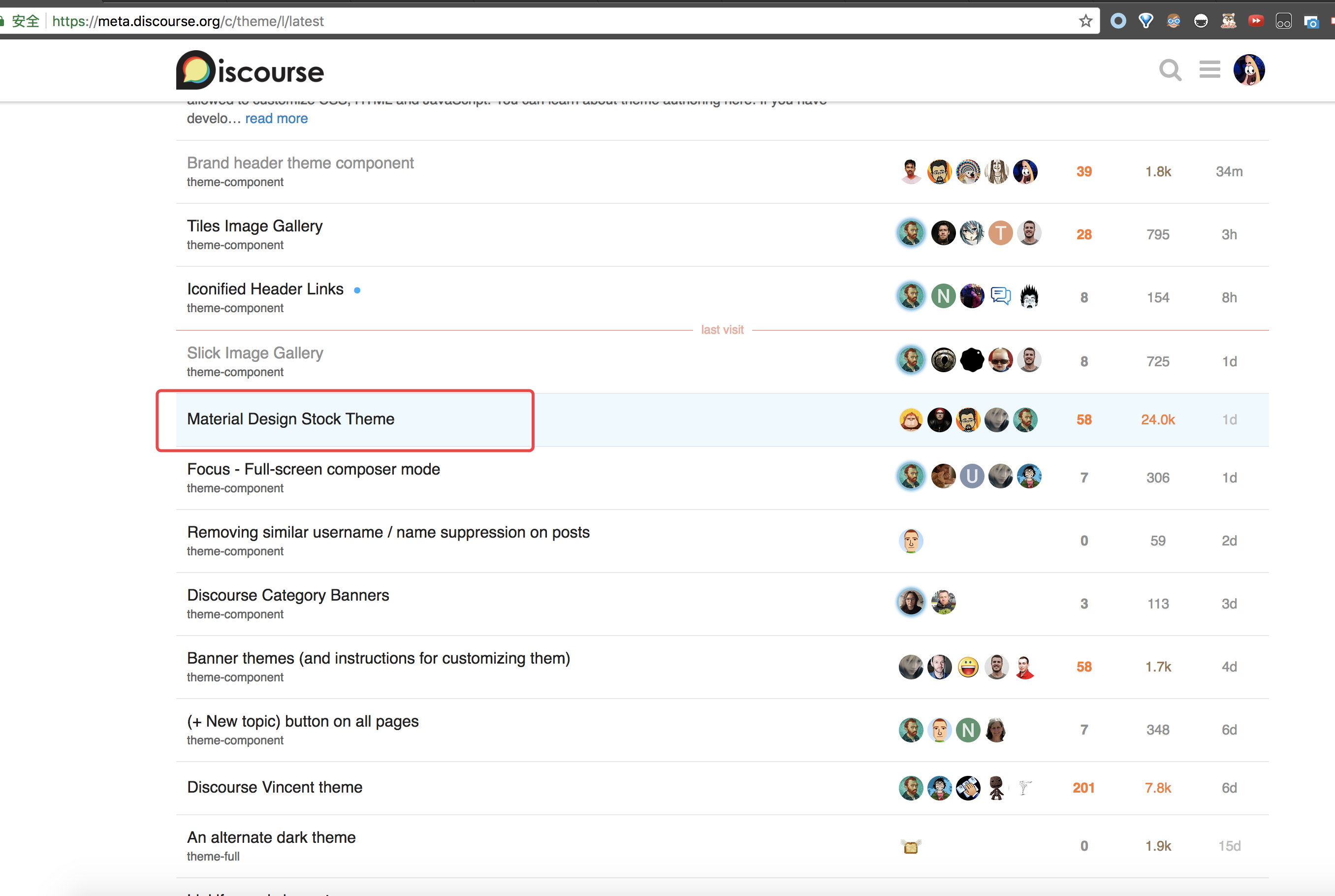Open the Tiles Image Gallery topic
Viewport: 1335px width, 896px height.
point(255,225)
